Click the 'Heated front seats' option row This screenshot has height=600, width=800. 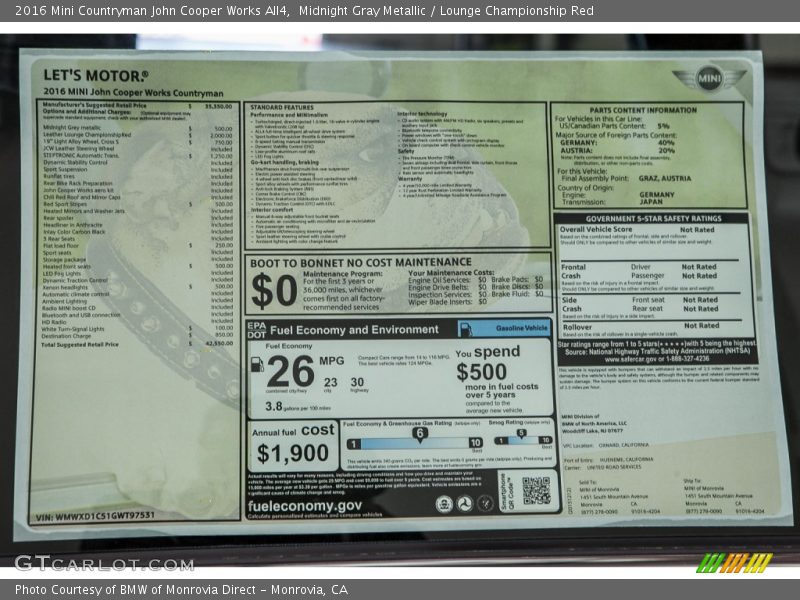(137, 266)
